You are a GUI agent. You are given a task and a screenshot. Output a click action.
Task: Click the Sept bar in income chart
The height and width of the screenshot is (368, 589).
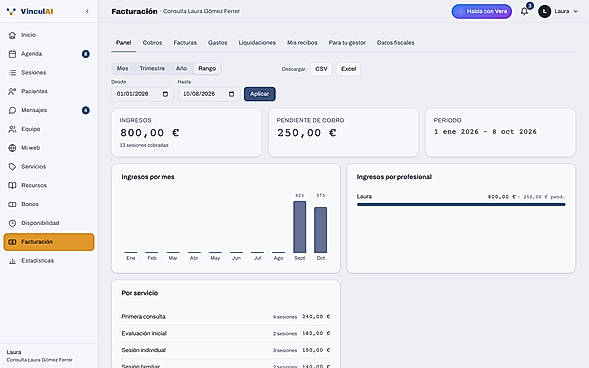(299, 227)
